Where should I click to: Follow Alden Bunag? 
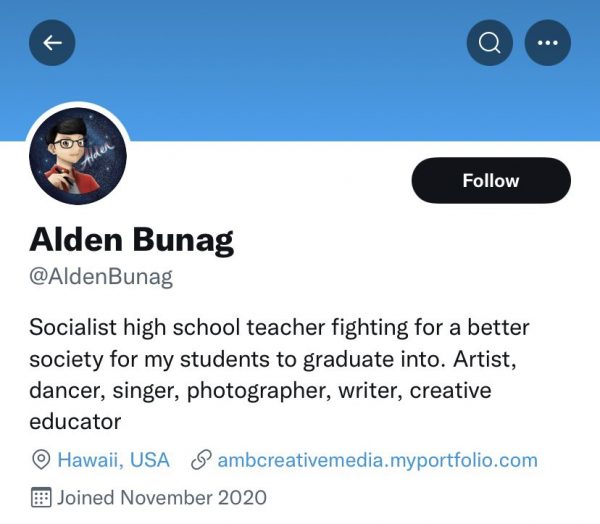(490, 180)
